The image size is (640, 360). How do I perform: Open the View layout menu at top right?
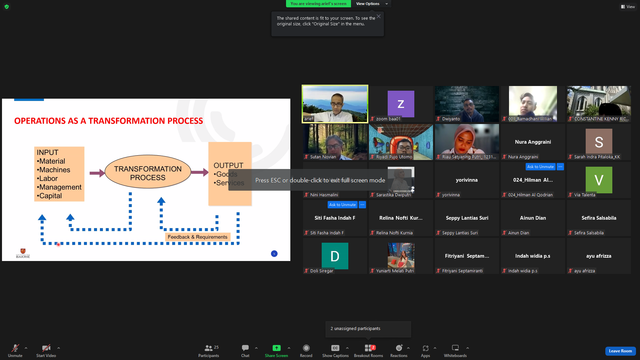point(628,7)
